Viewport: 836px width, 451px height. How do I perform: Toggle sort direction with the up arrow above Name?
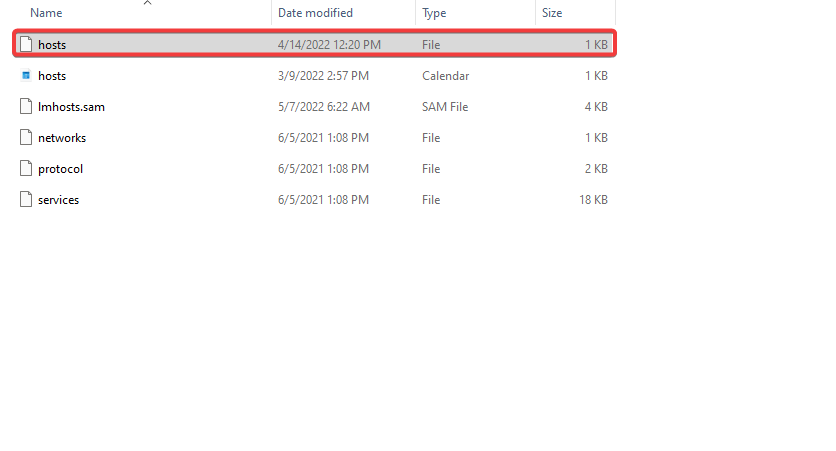[148, 3]
